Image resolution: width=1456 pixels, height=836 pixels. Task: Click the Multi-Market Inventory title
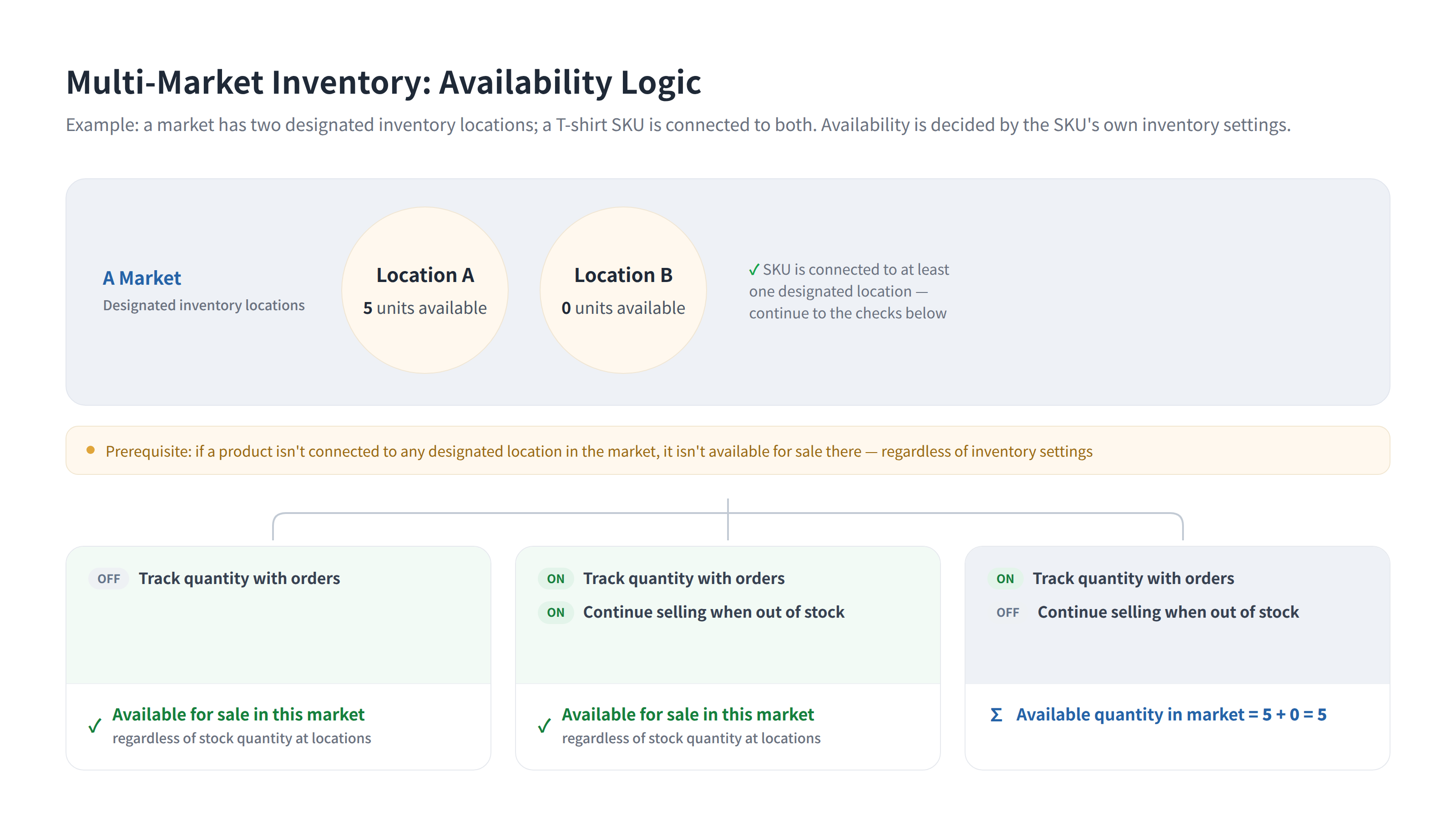[x=383, y=82]
